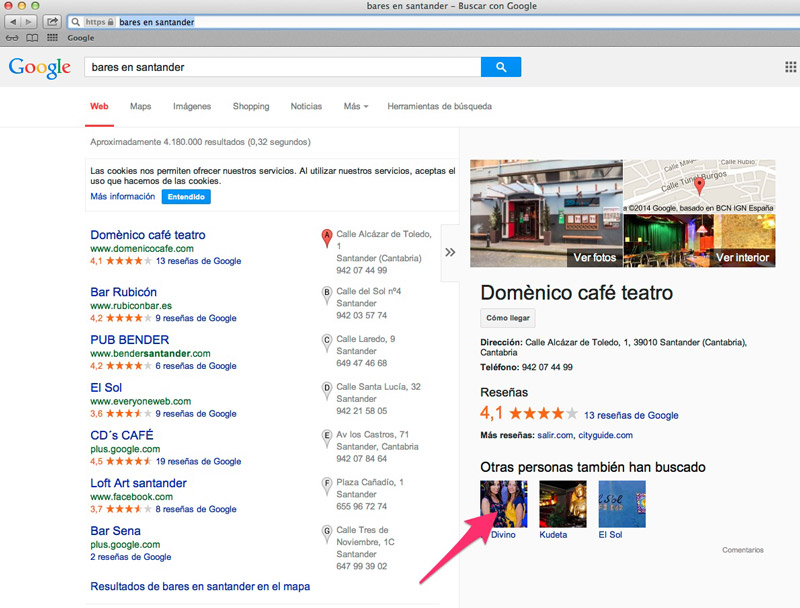Click the address bar with bares en santander
This screenshot has height=608, width=800.
pos(434,22)
